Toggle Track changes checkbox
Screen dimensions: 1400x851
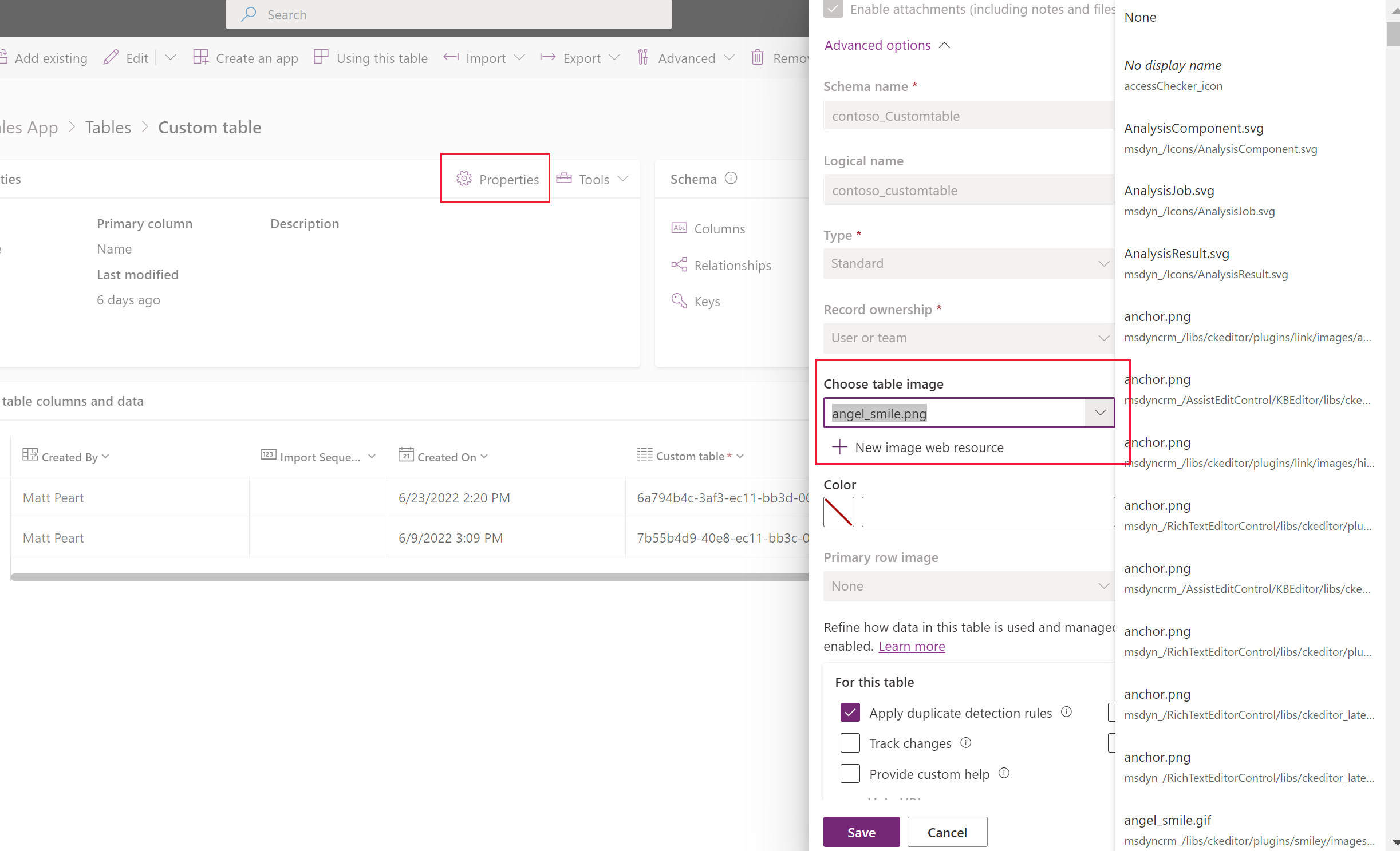850,743
